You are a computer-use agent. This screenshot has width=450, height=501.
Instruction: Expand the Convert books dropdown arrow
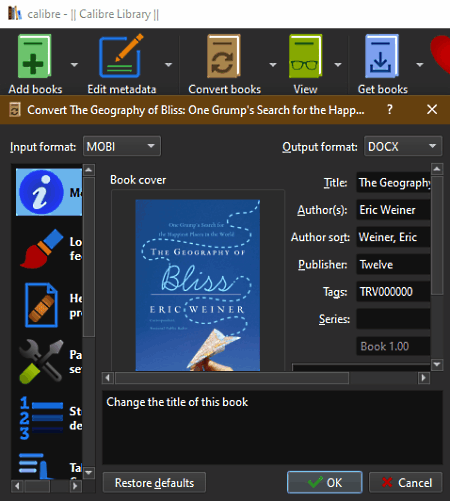273,64
